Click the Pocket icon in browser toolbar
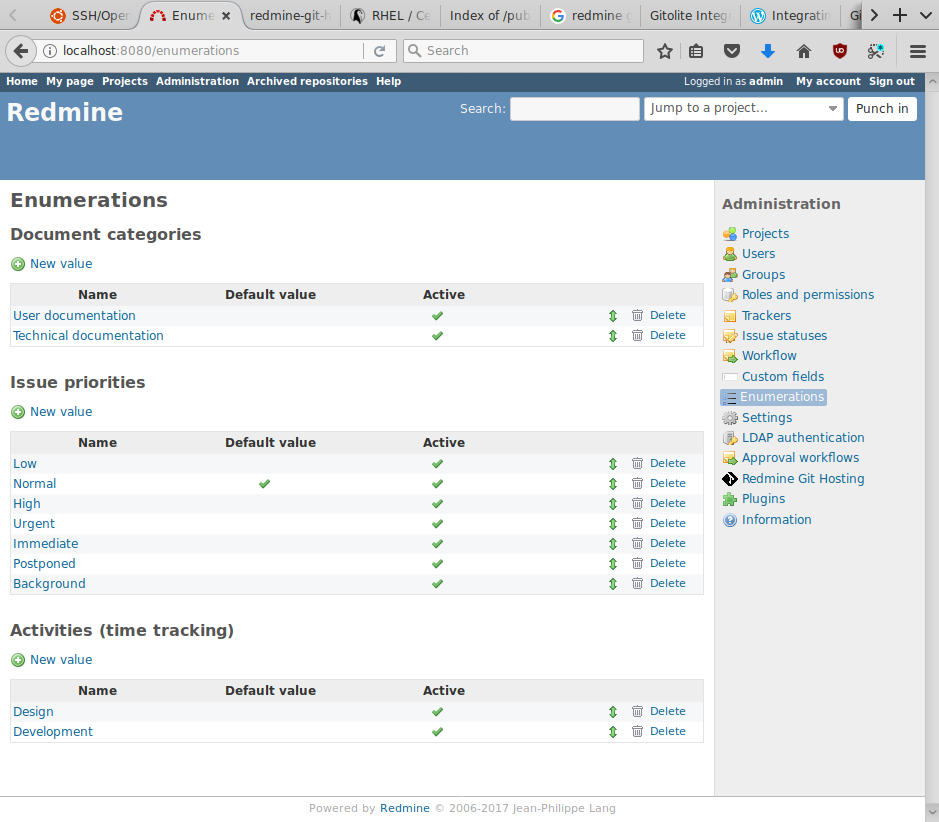Viewport: 939px width, 822px height. click(732, 51)
